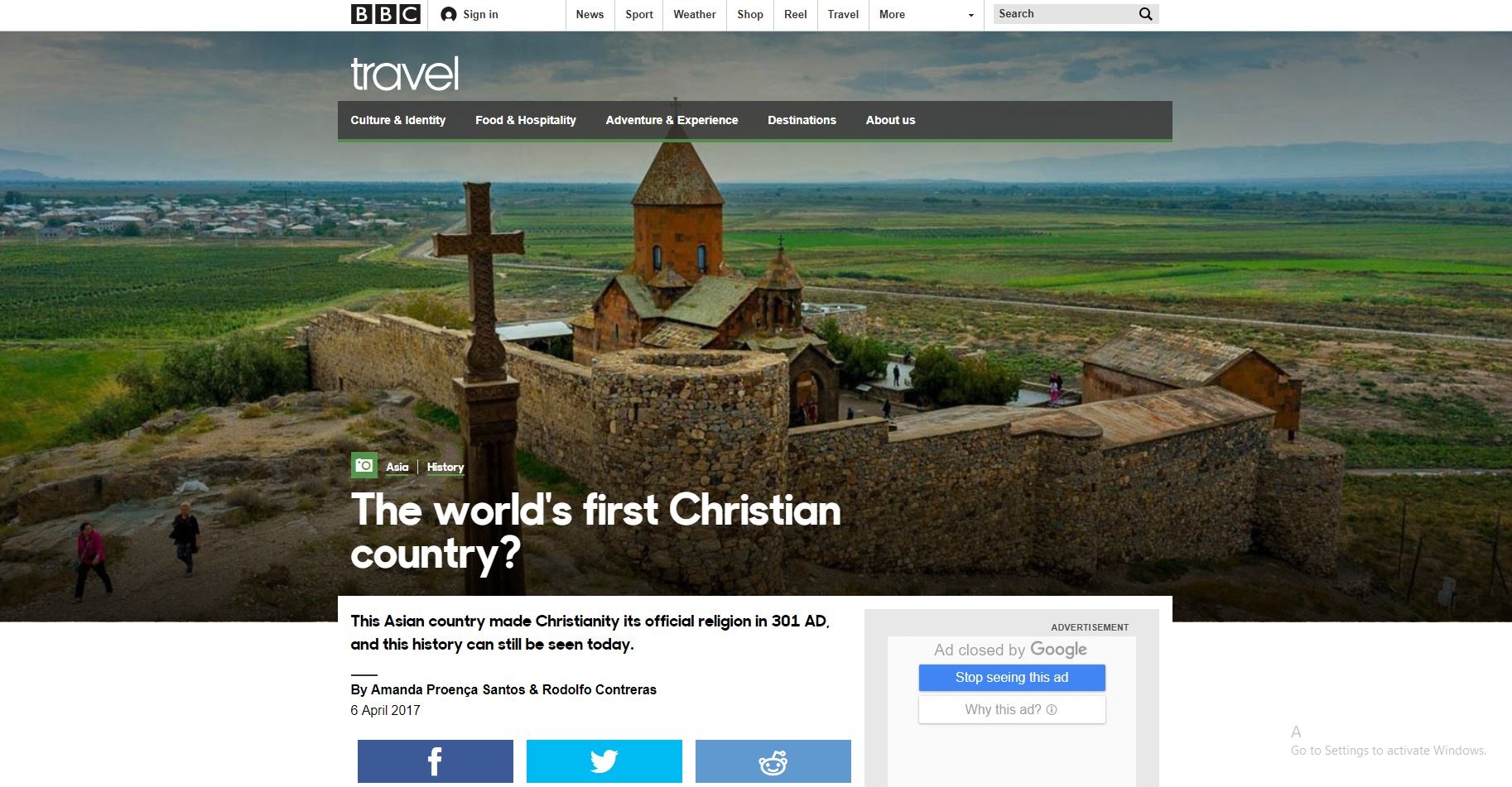The width and height of the screenshot is (1512, 787).
Task: Expand the More dropdown arrow
Action: (971, 15)
